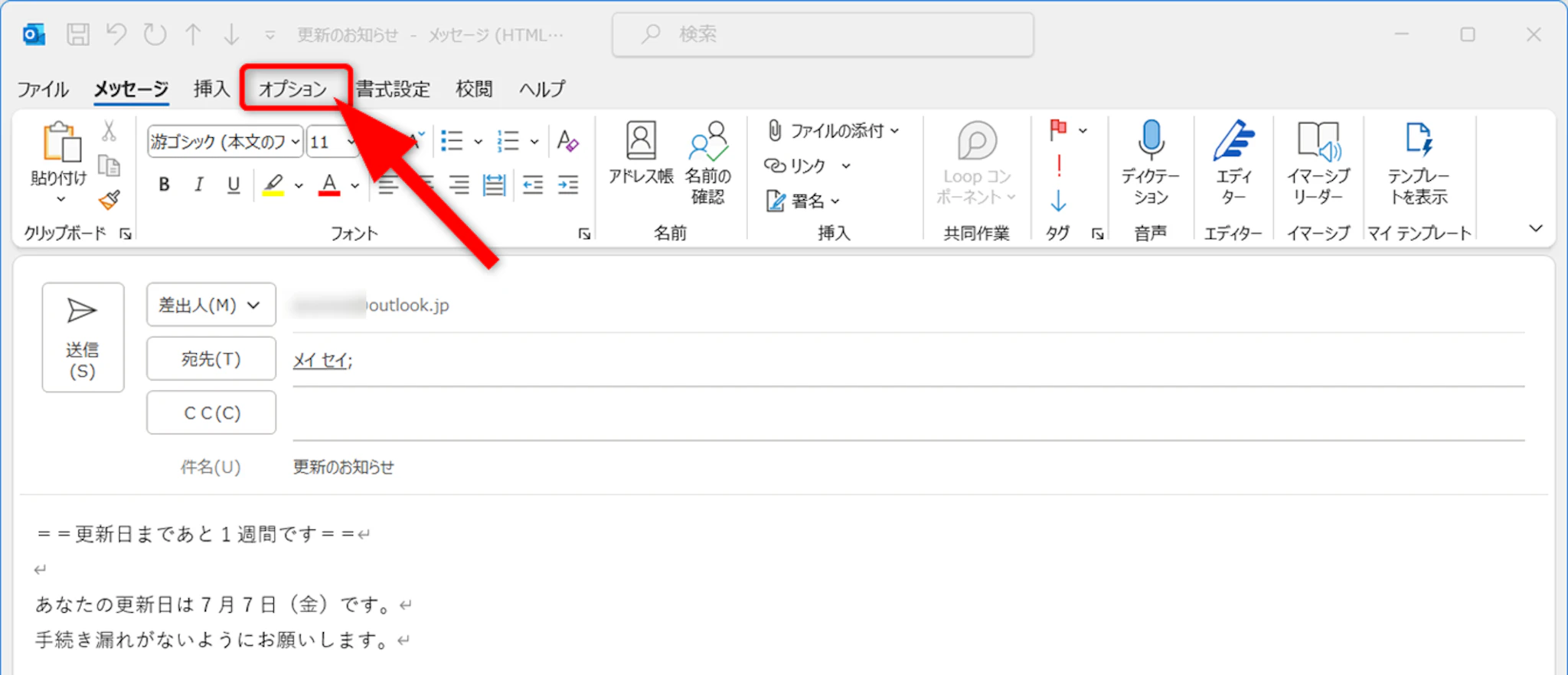This screenshot has width=1568, height=675.
Task: Toggle Underline formatting
Action: tap(234, 185)
